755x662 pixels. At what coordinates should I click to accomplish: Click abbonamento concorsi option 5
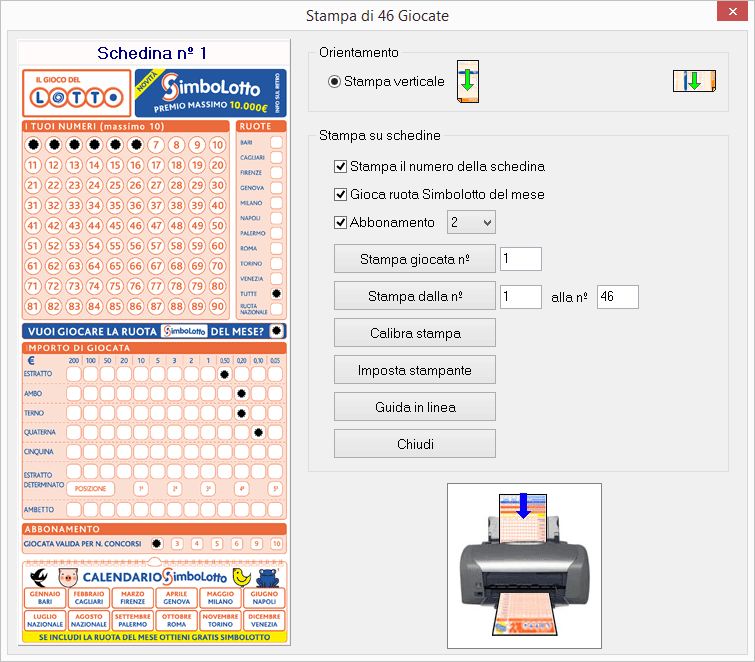(x=217, y=544)
